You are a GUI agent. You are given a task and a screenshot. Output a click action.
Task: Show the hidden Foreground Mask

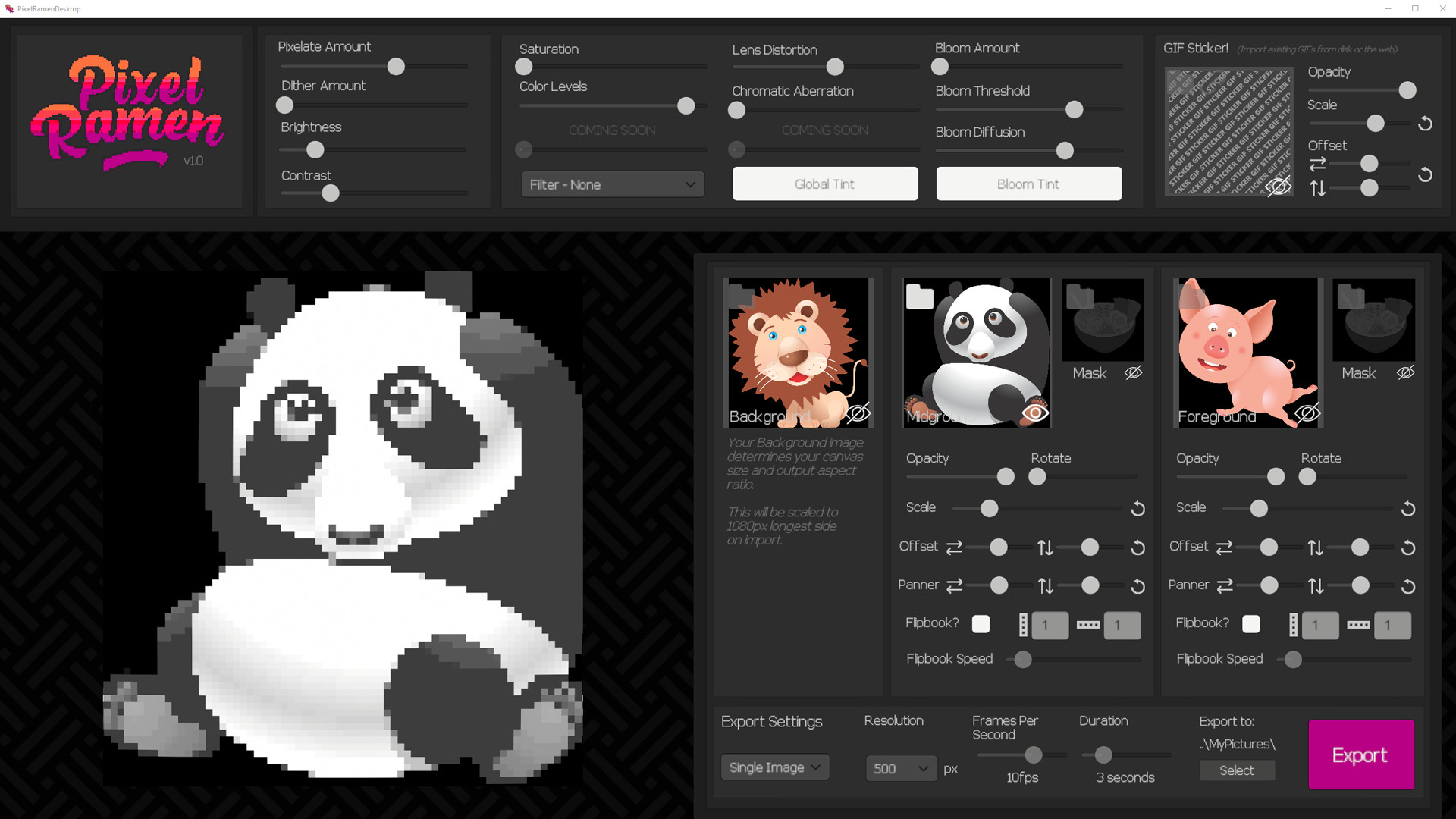1405,372
